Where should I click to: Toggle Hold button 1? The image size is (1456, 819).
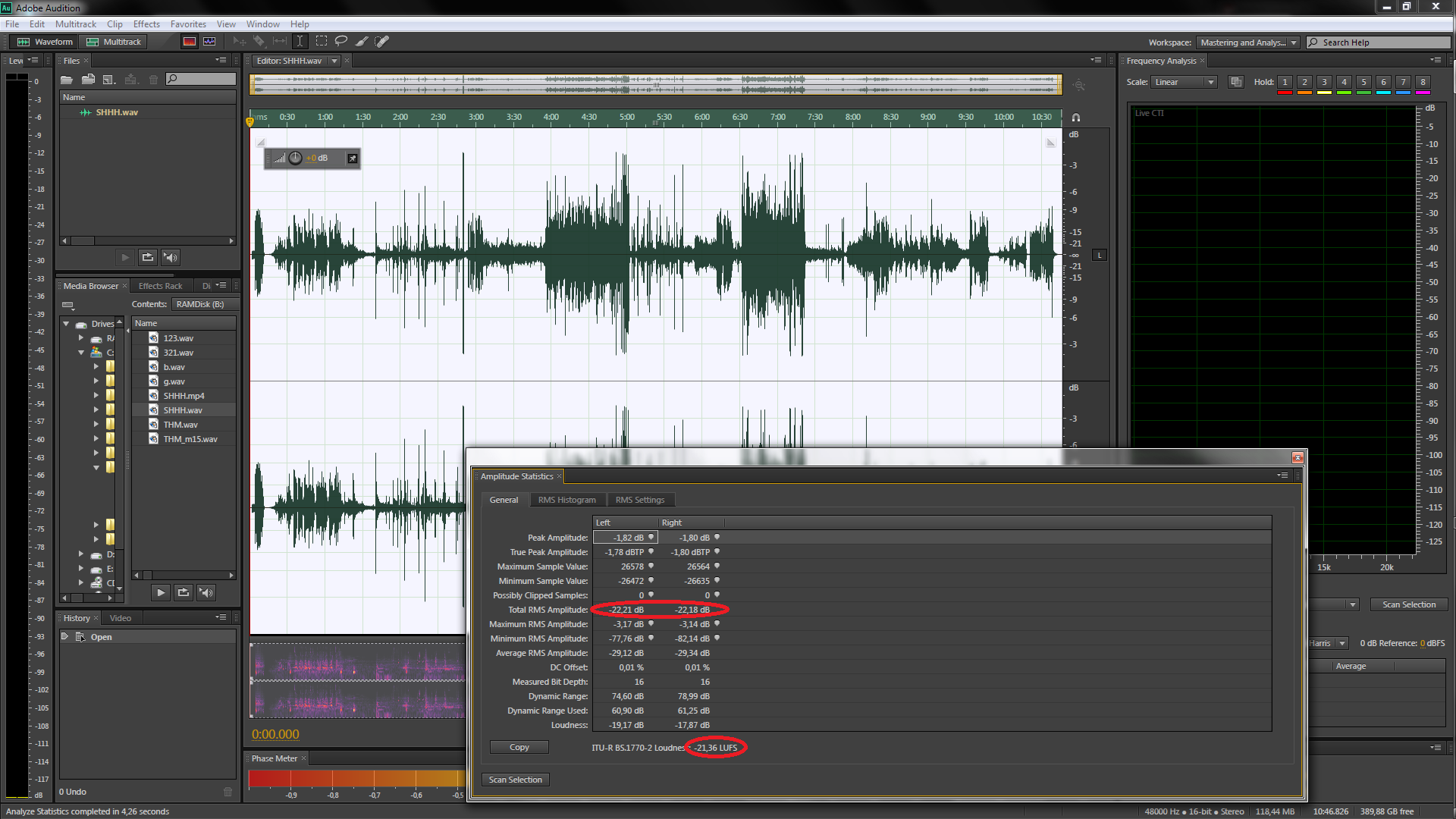click(1285, 82)
